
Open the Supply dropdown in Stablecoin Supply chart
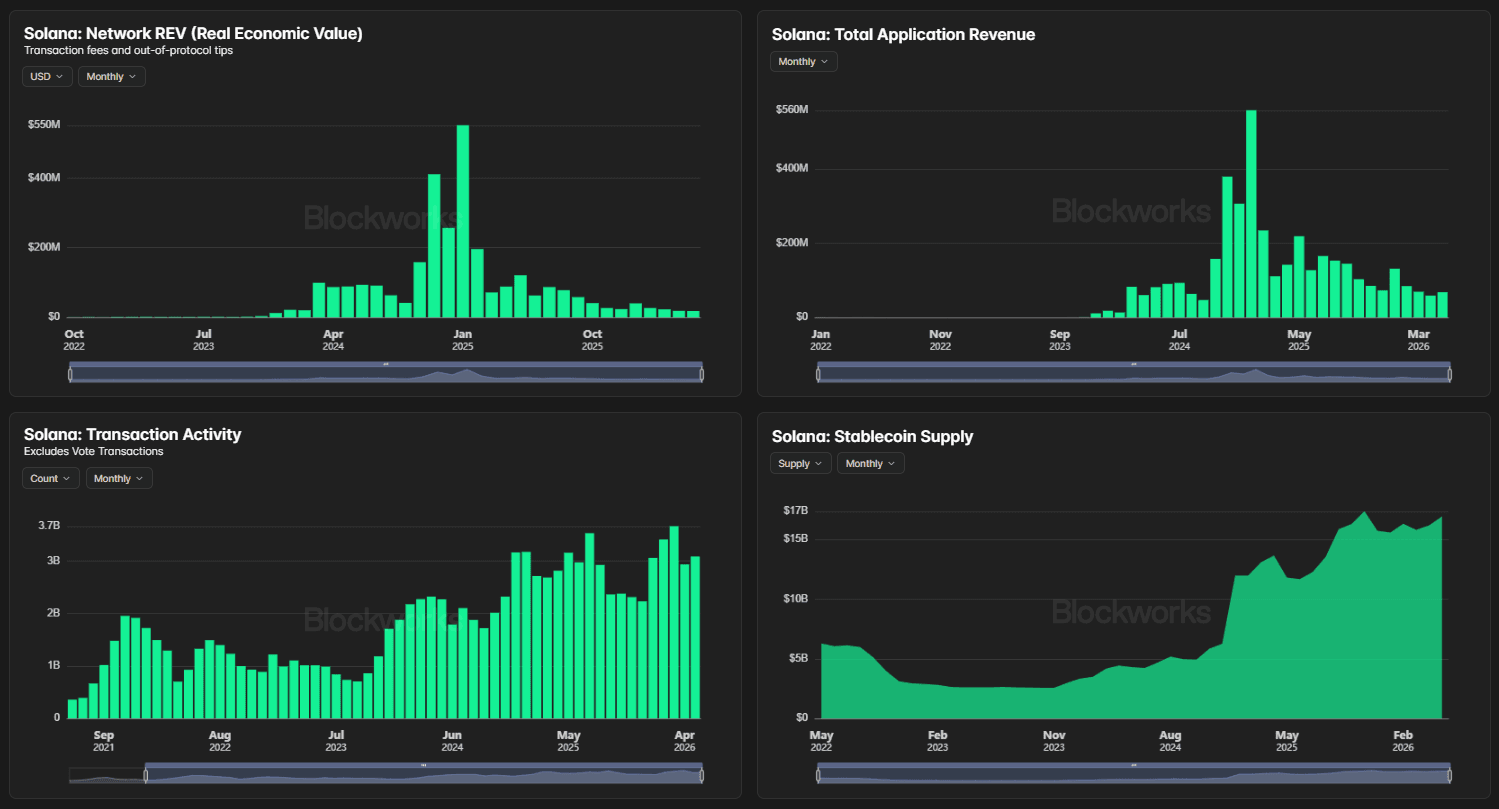(x=800, y=463)
